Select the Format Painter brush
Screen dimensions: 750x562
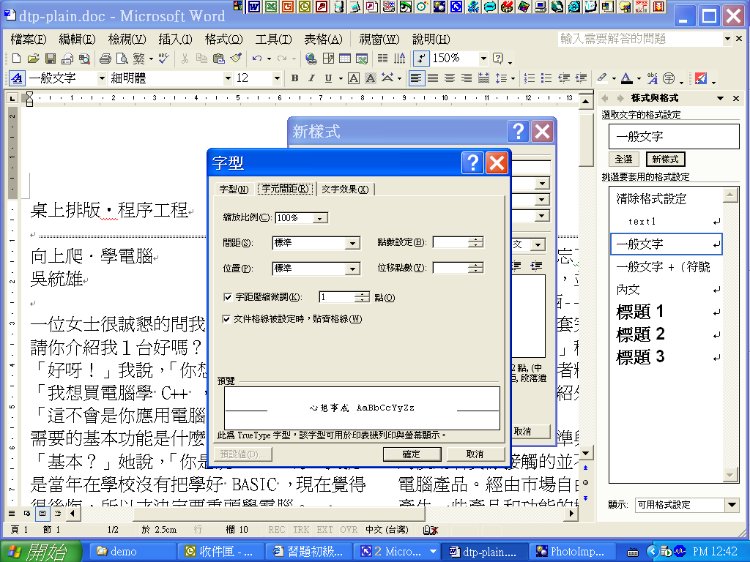(x=236, y=59)
